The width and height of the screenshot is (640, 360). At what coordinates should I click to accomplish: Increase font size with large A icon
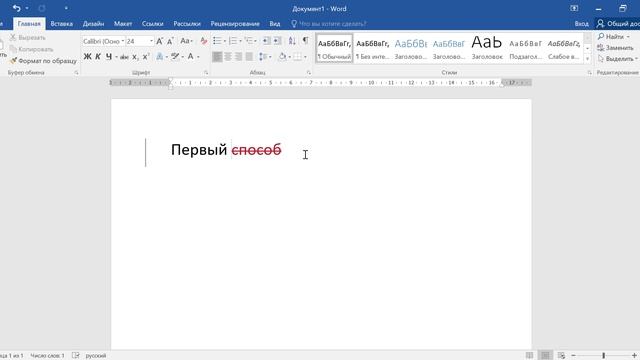[x=160, y=41]
